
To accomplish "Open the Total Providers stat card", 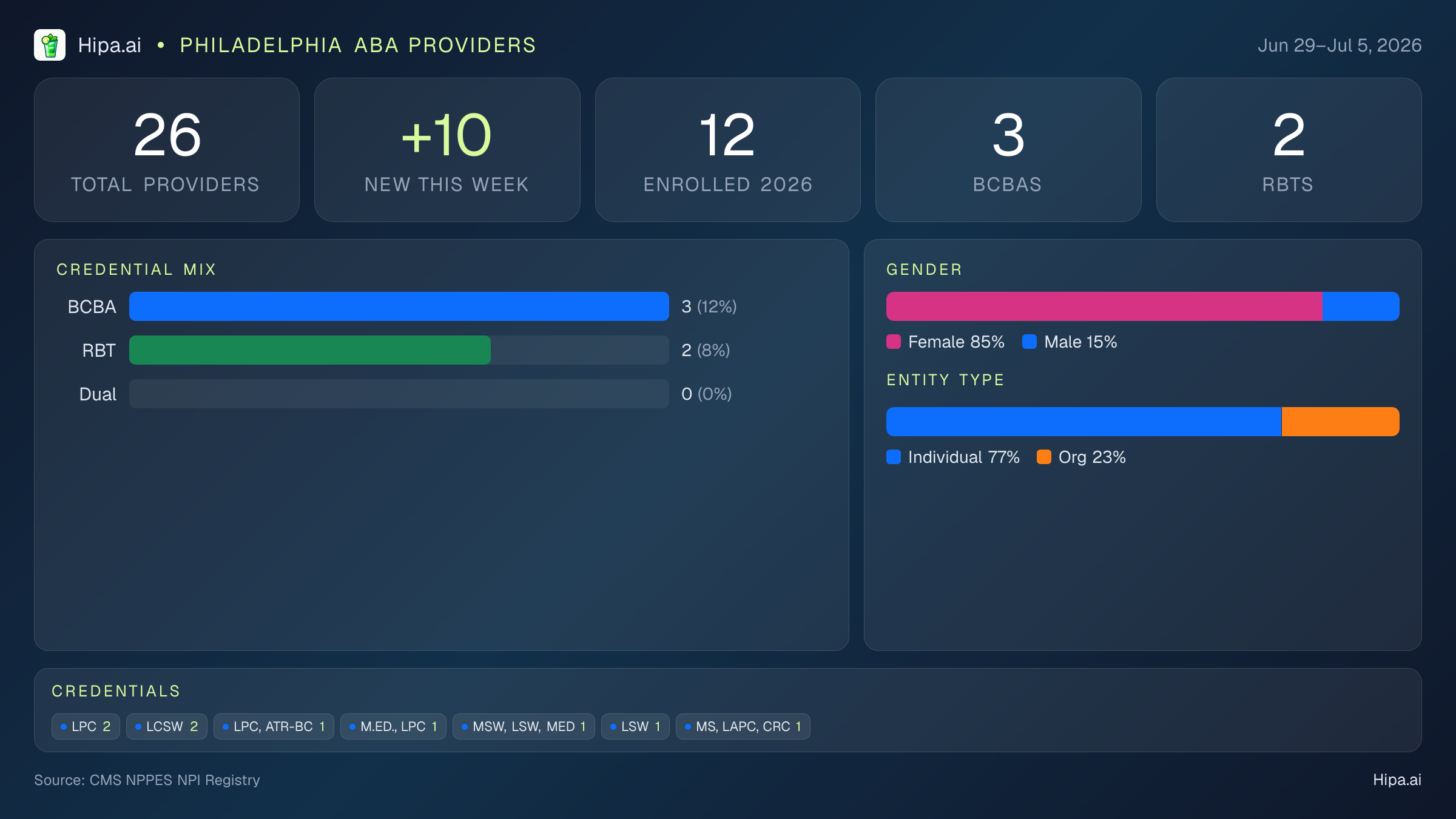I will pyautogui.click(x=167, y=150).
